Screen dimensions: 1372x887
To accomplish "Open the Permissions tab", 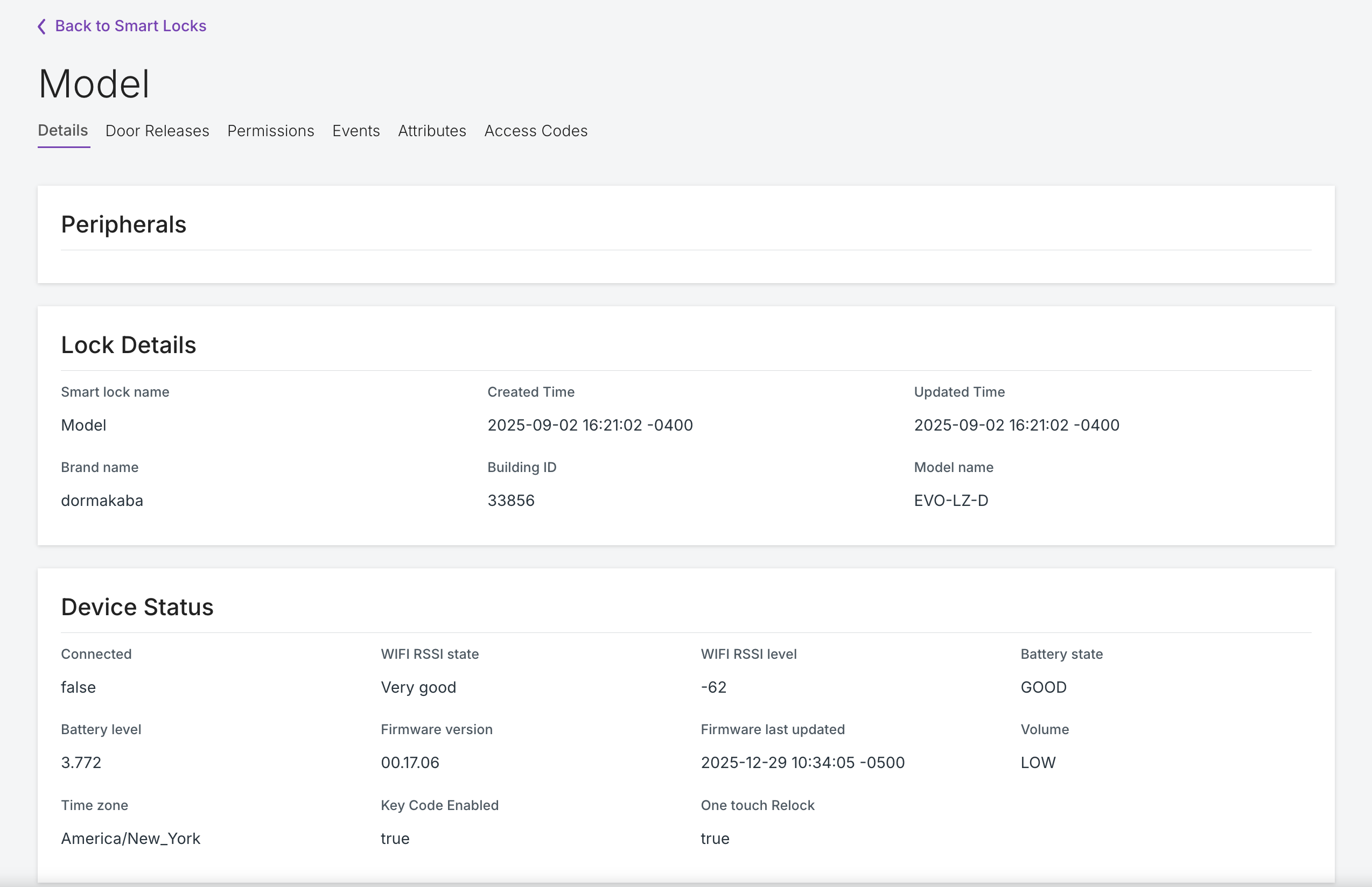I will point(271,131).
